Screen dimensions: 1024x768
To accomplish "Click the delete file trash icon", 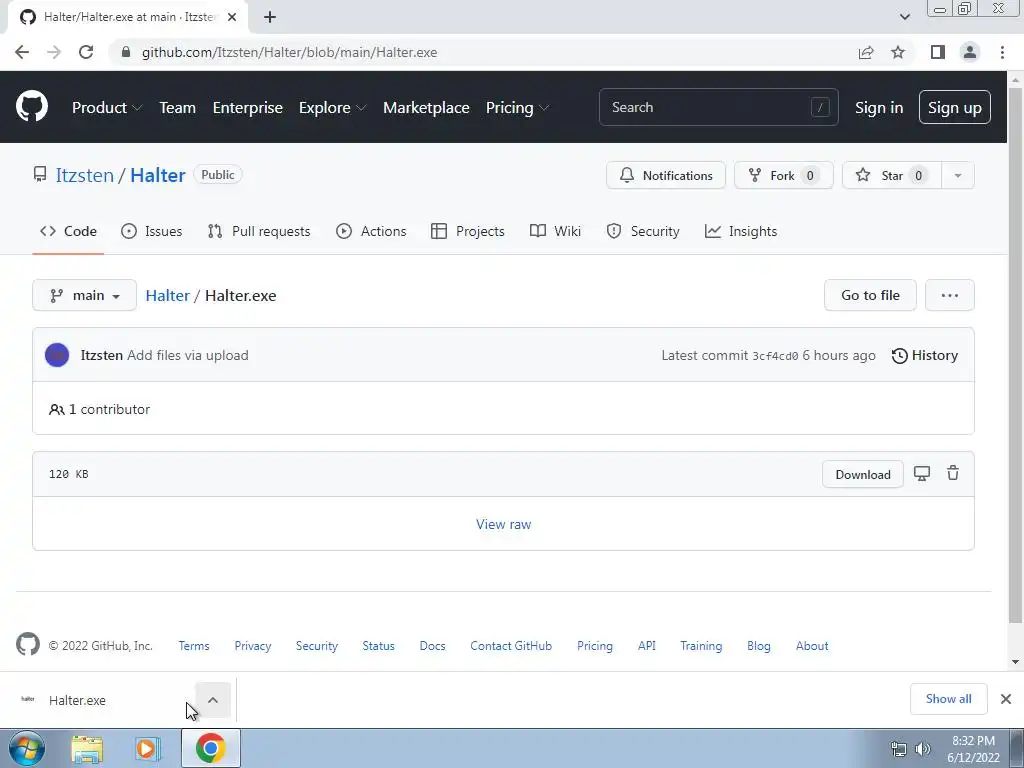I will click(x=953, y=473).
